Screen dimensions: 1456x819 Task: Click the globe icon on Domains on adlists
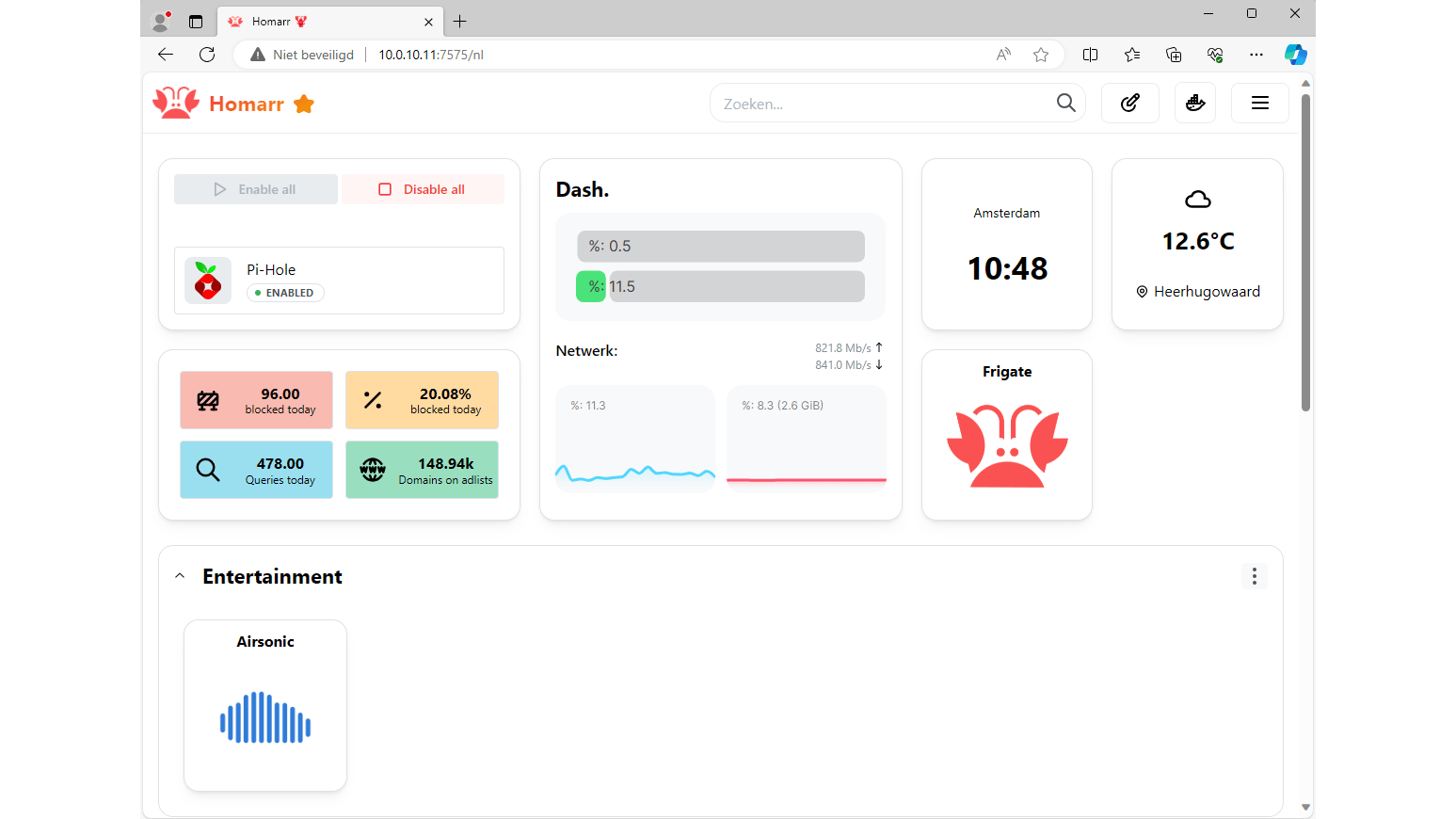pos(372,469)
